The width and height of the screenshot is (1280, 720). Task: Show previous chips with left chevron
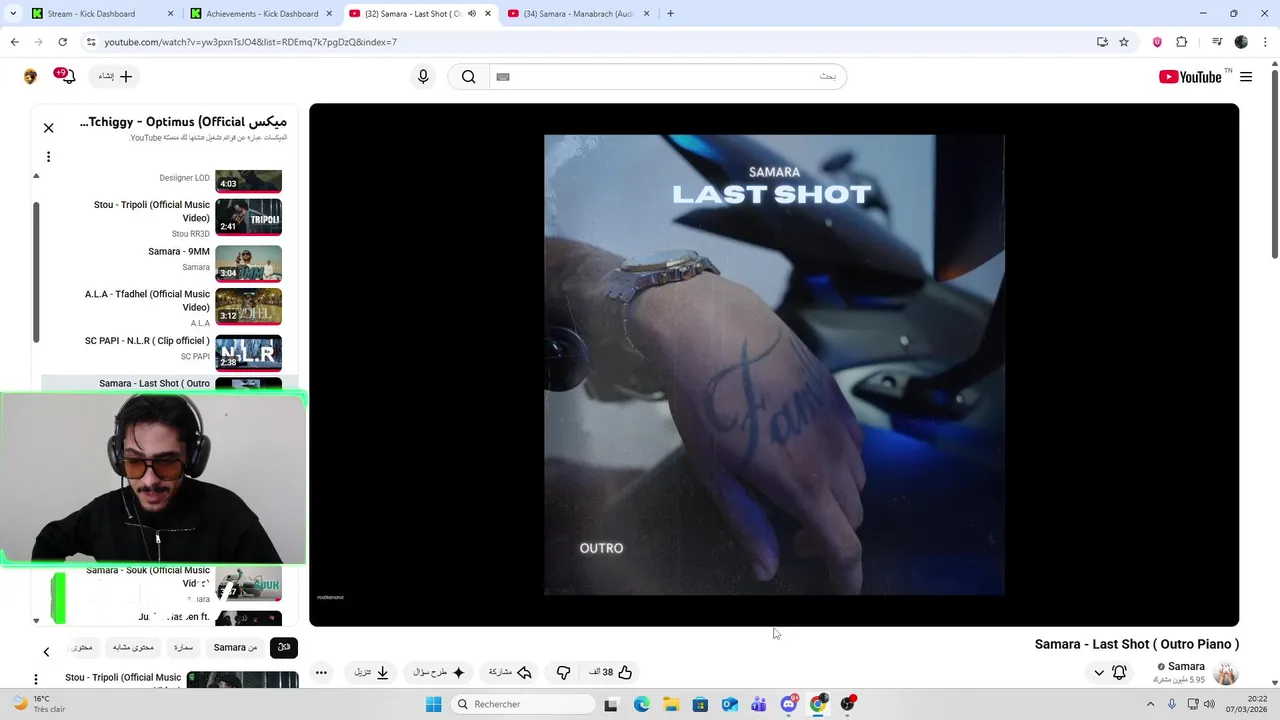[46, 652]
